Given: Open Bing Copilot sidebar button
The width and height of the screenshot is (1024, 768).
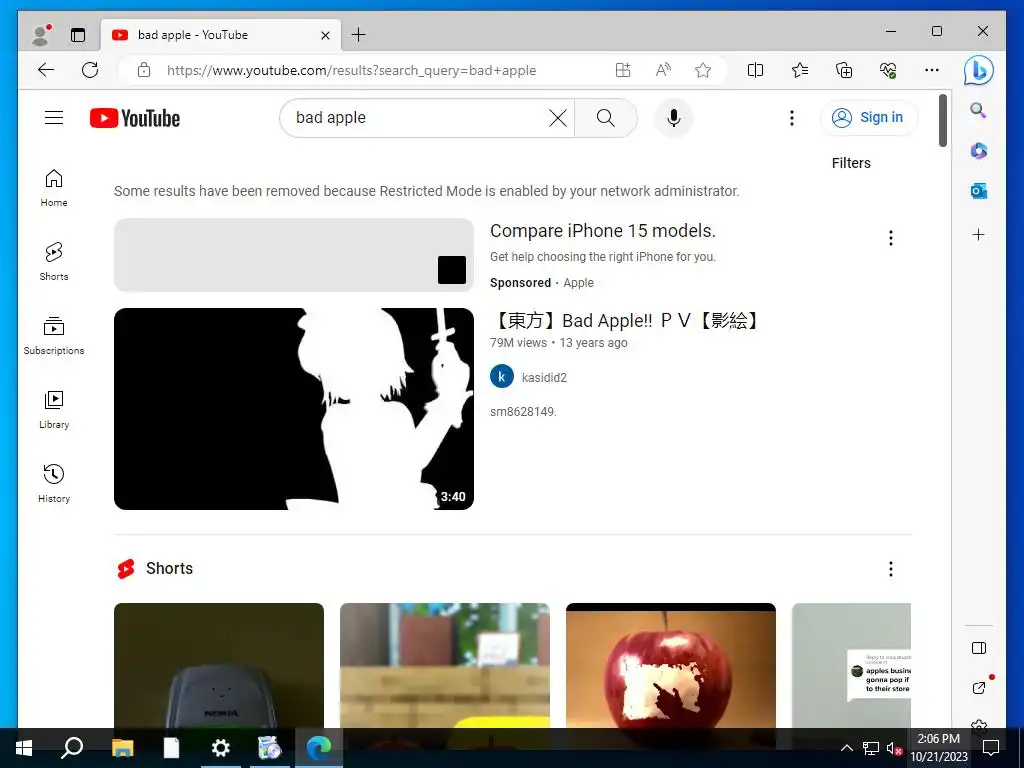Looking at the screenshot, I should tap(978, 71).
